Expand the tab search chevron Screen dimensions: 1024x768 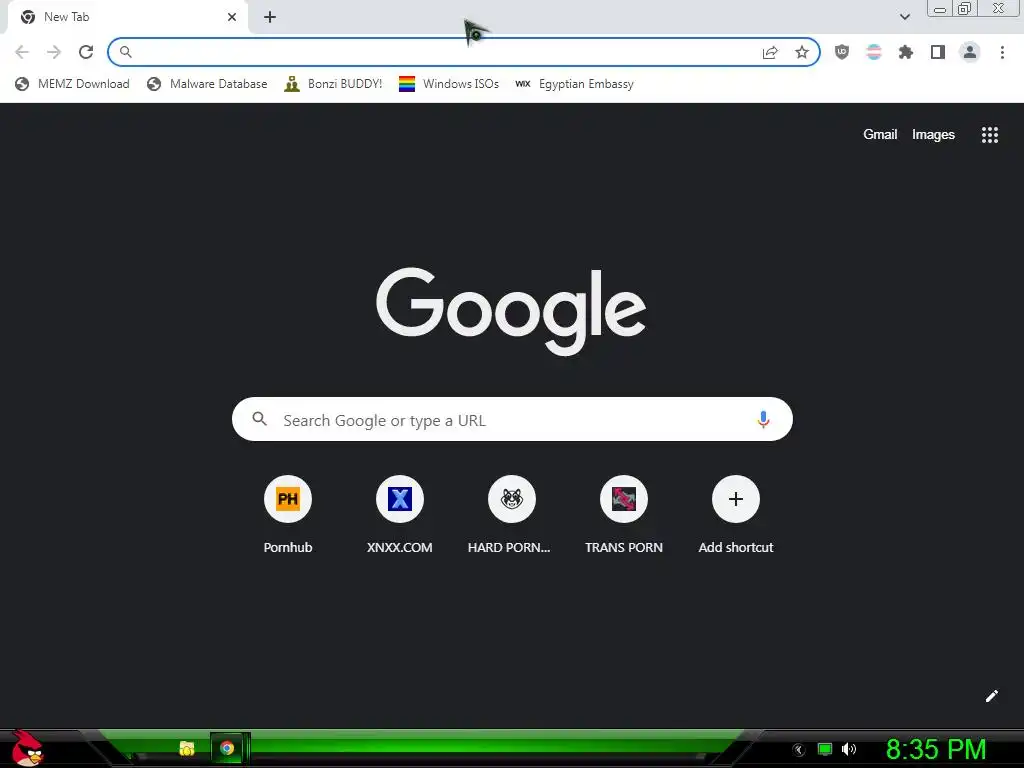coord(904,17)
